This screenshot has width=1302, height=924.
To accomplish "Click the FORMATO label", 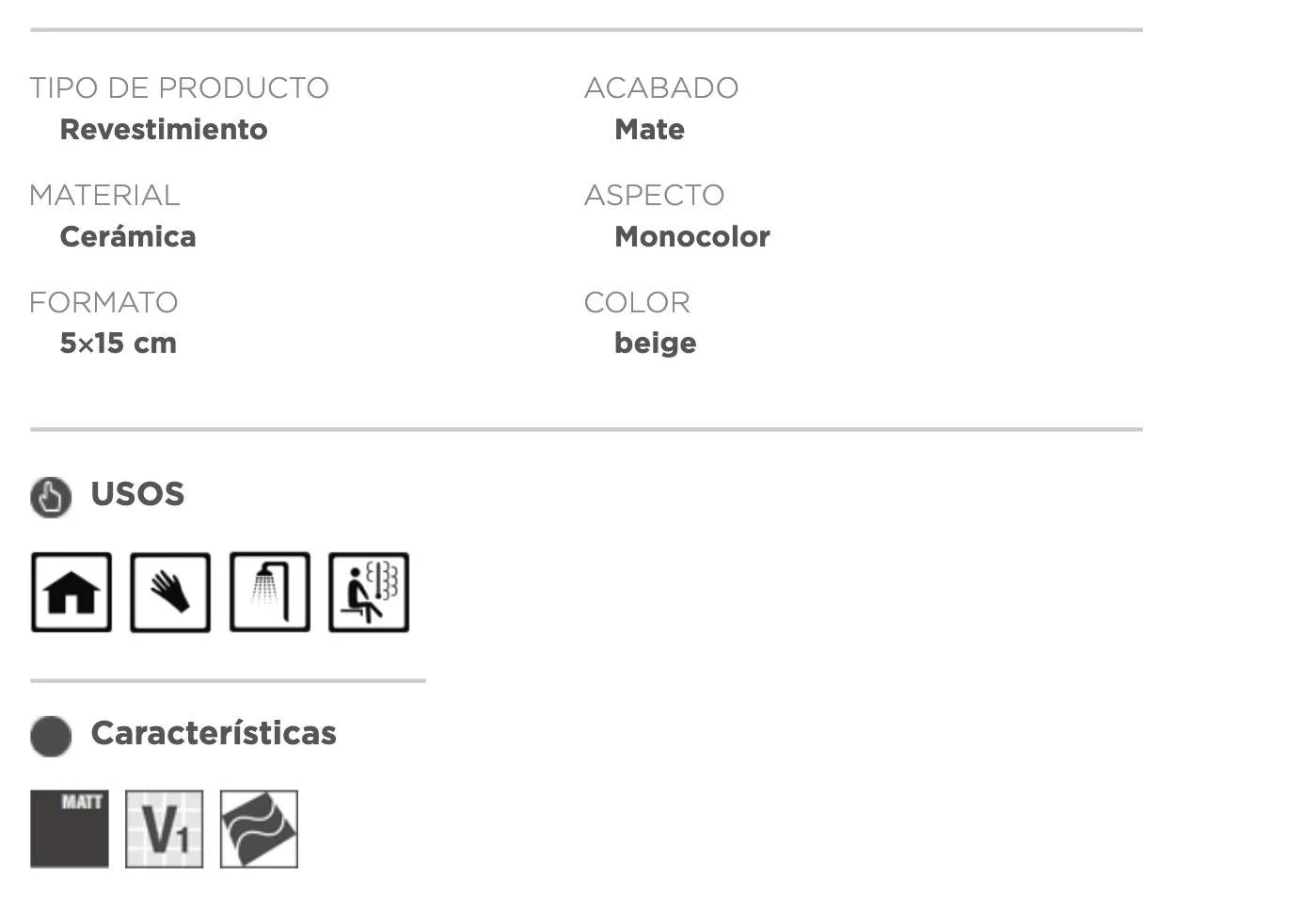I will (103, 302).
